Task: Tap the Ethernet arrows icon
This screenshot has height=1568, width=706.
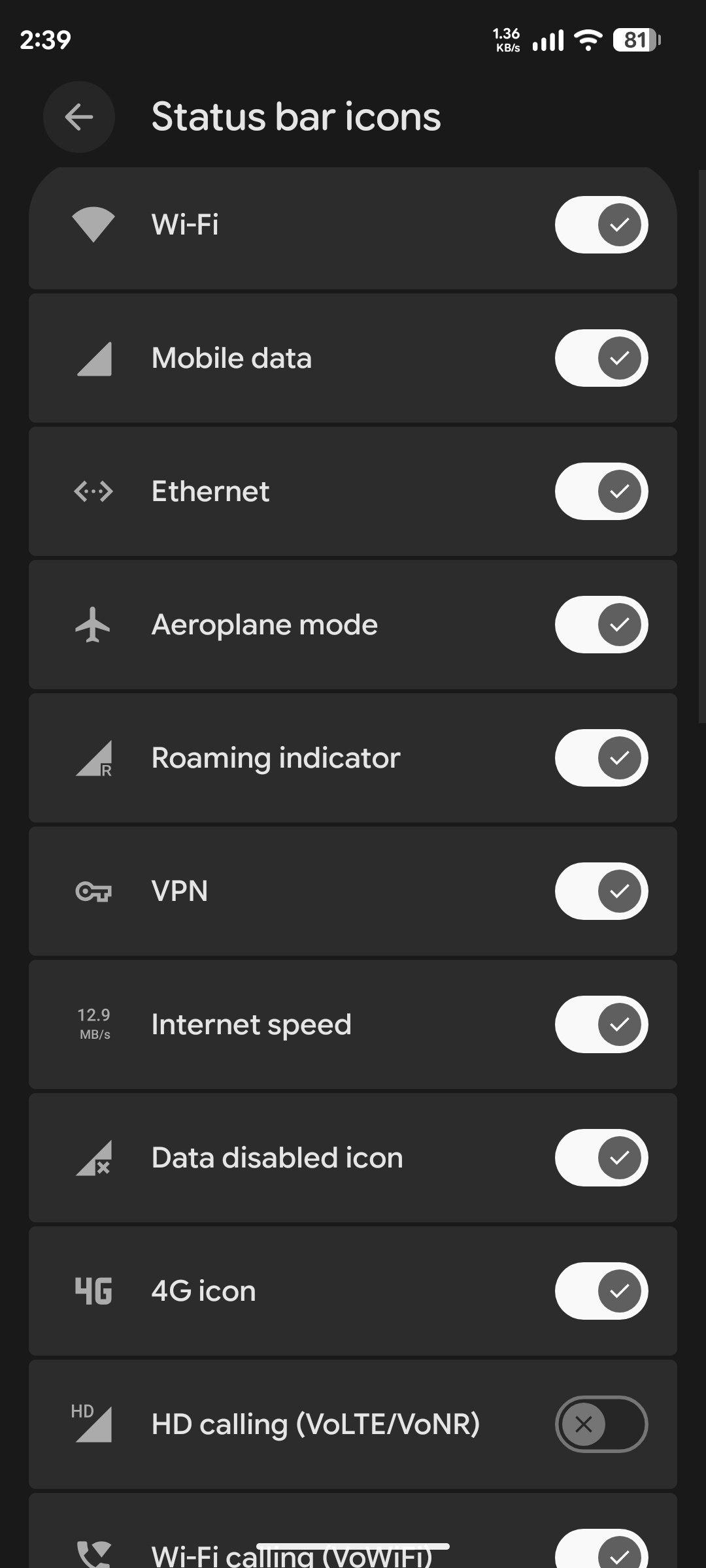Action: (93, 491)
